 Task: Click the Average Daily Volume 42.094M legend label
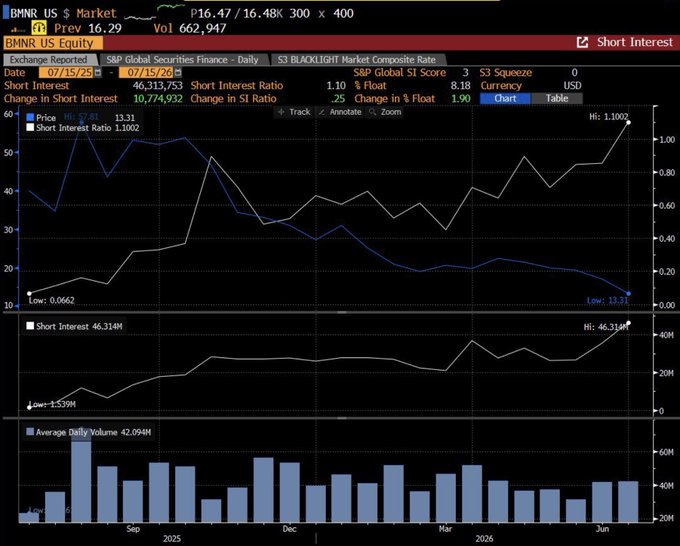[x=93, y=432]
